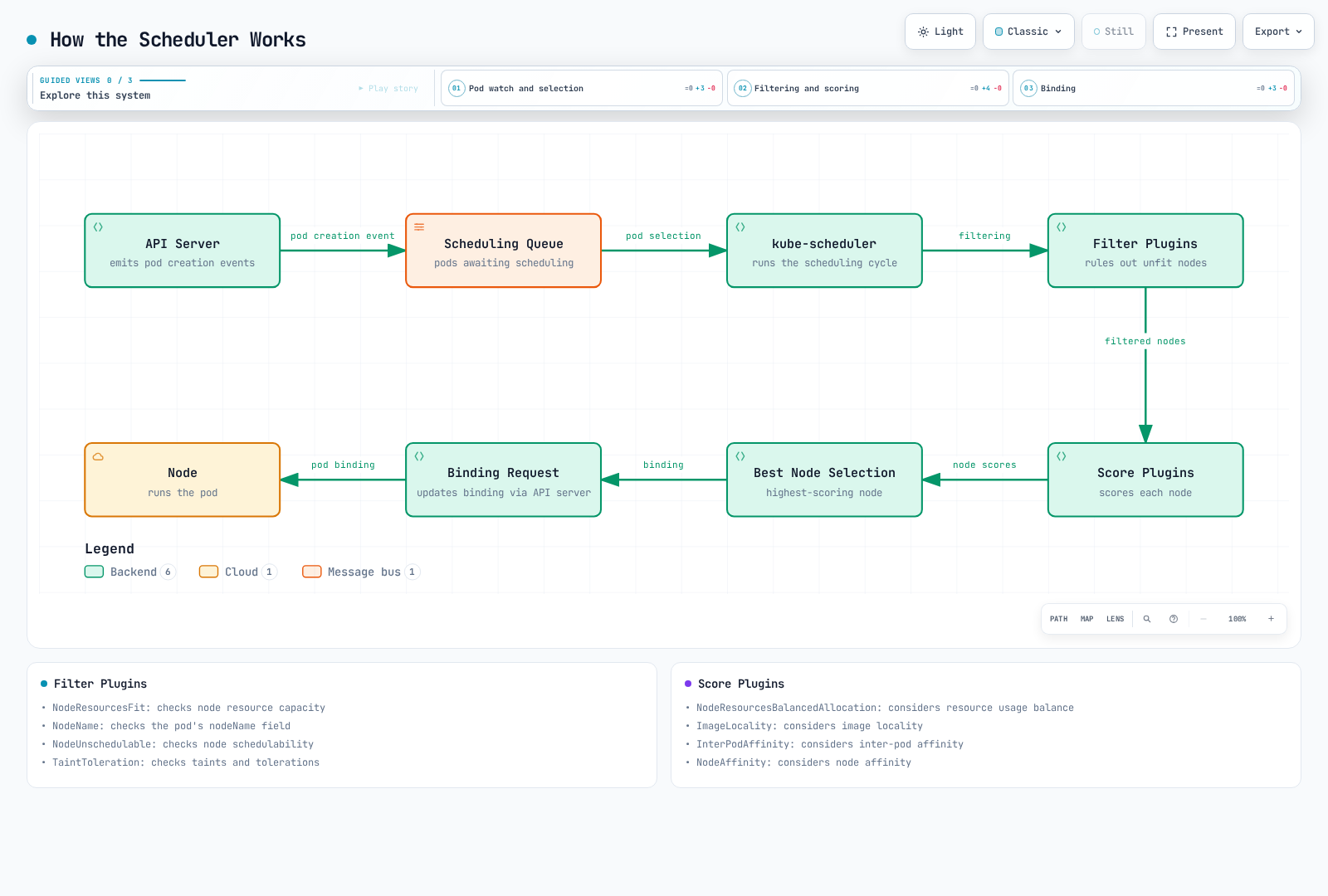Open the Classic style dropdown
The width and height of the screenshot is (1328, 896).
tap(1028, 32)
